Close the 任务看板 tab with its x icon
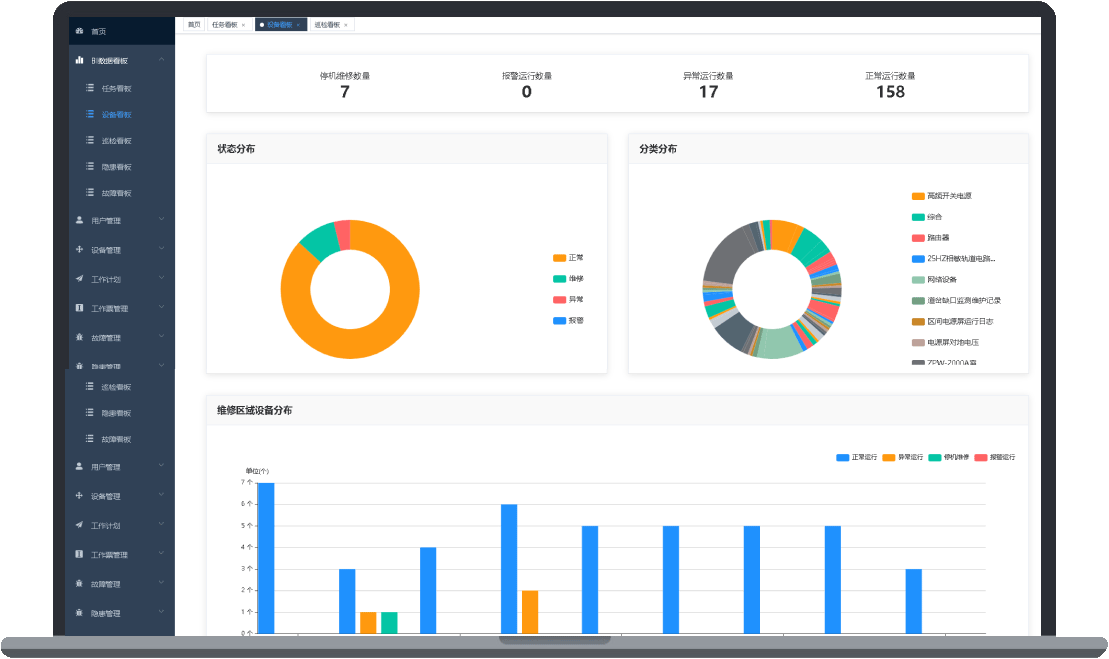This screenshot has width=1109, height=659. (x=243, y=25)
